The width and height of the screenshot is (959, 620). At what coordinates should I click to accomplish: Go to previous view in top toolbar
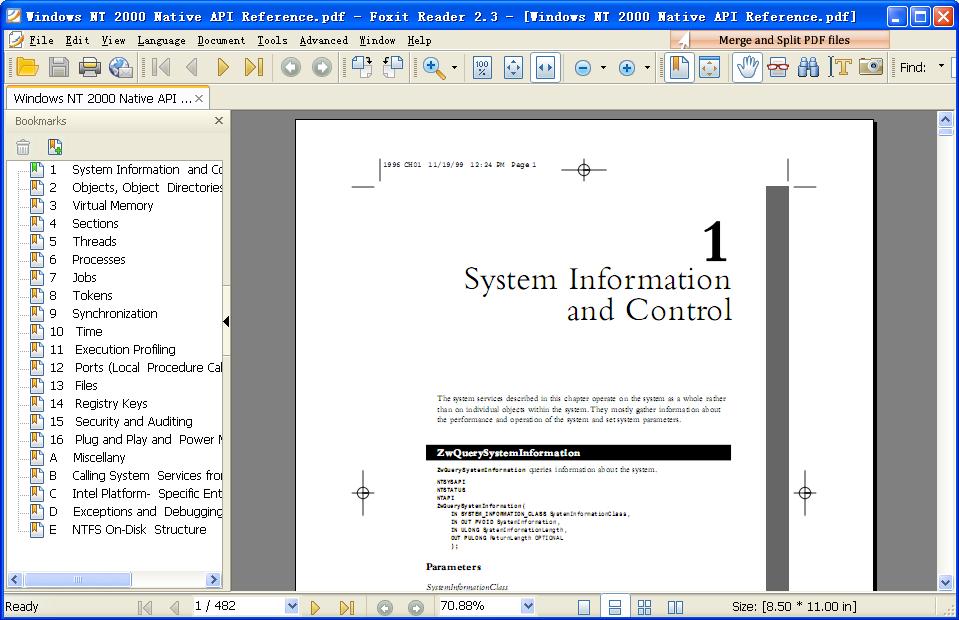tap(291, 67)
